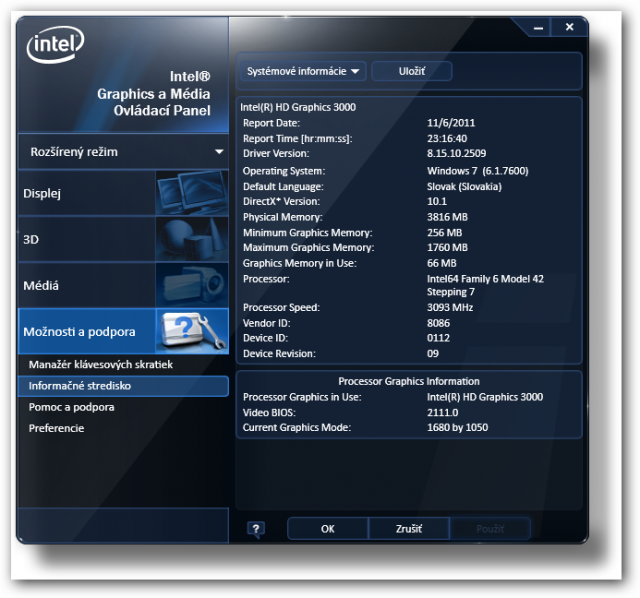Viewport: 640px width, 598px height.
Task: Open Preferencie in the sidebar
Action: click(x=56, y=428)
